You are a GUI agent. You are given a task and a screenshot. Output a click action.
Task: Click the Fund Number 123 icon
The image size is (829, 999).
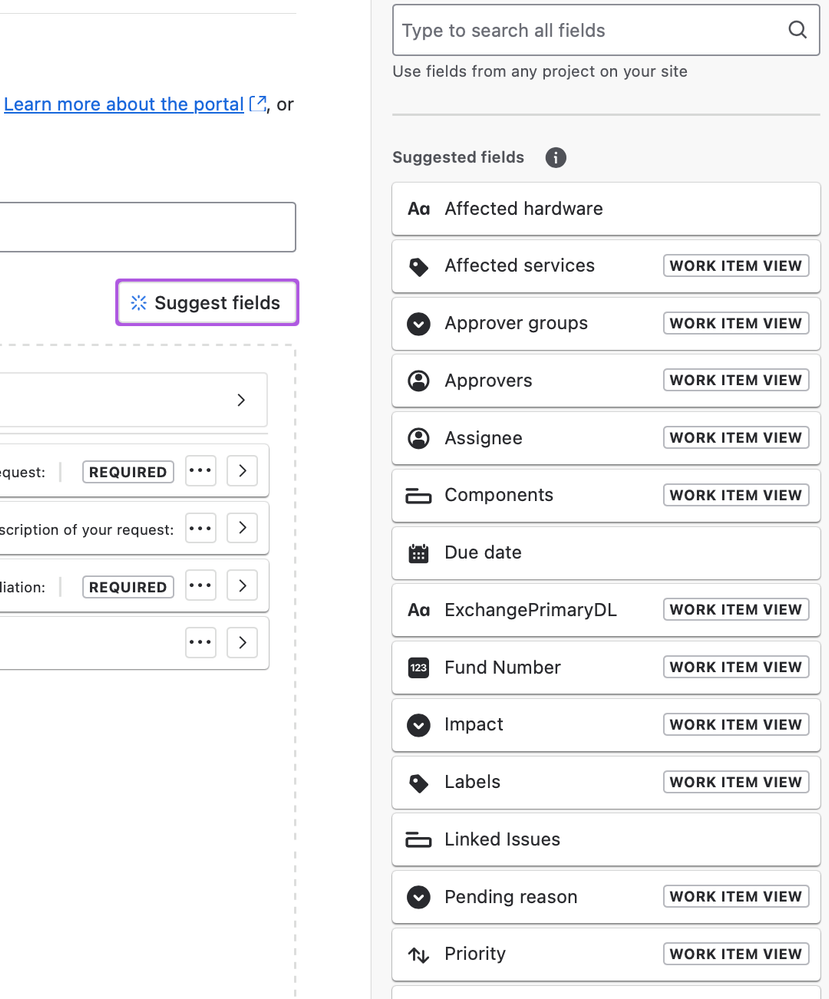pos(418,668)
